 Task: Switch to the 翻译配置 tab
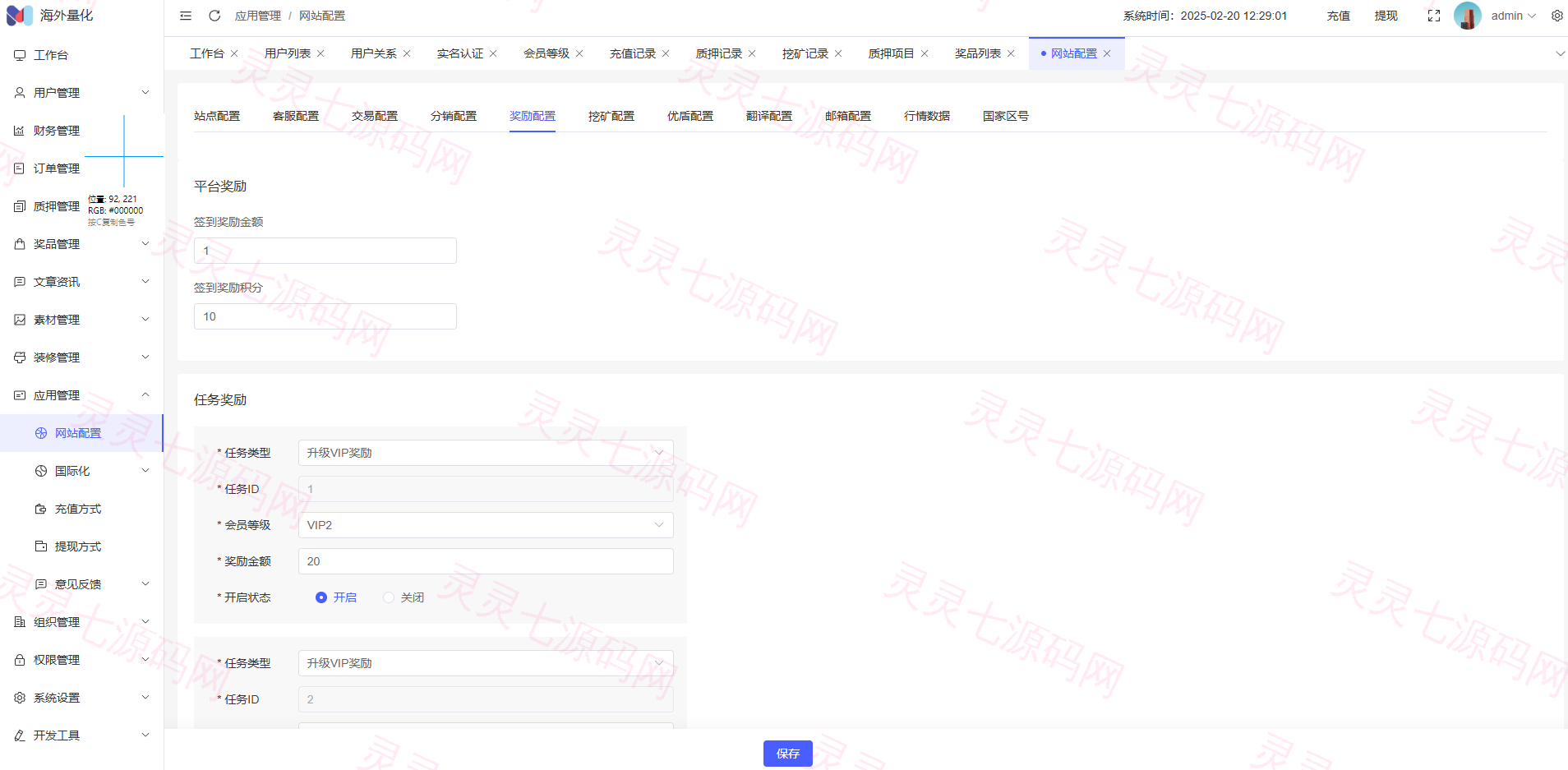[769, 116]
